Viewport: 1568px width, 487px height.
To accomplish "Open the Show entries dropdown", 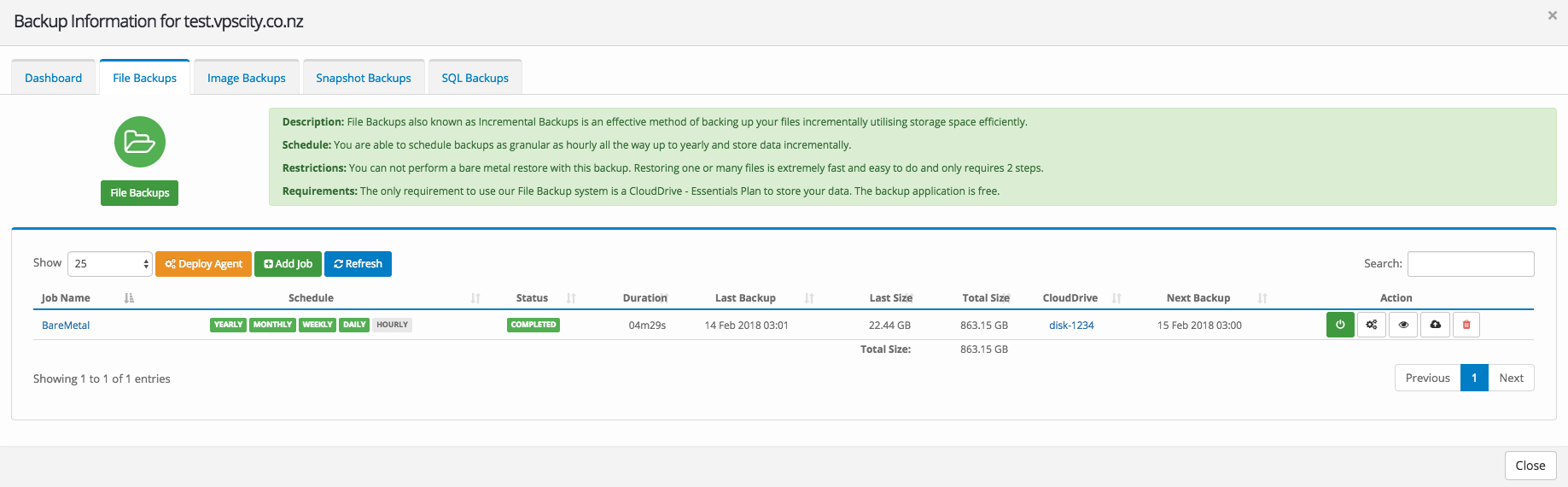I will tap(110, 264).
